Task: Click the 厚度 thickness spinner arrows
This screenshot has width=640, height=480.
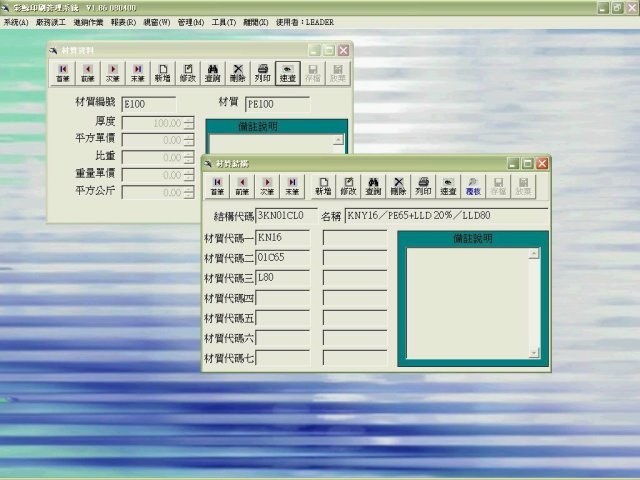Action: point(188,123)
